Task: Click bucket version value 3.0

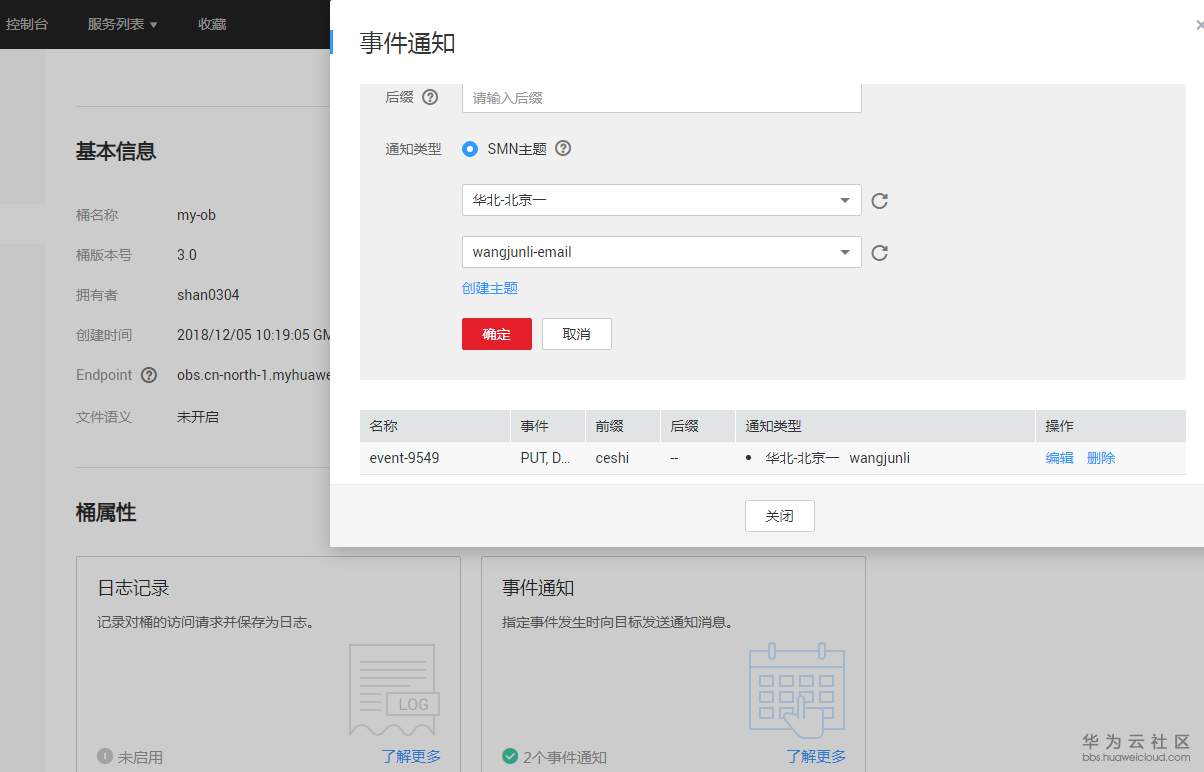Action: pyautogui.click(x=187, y=255)
